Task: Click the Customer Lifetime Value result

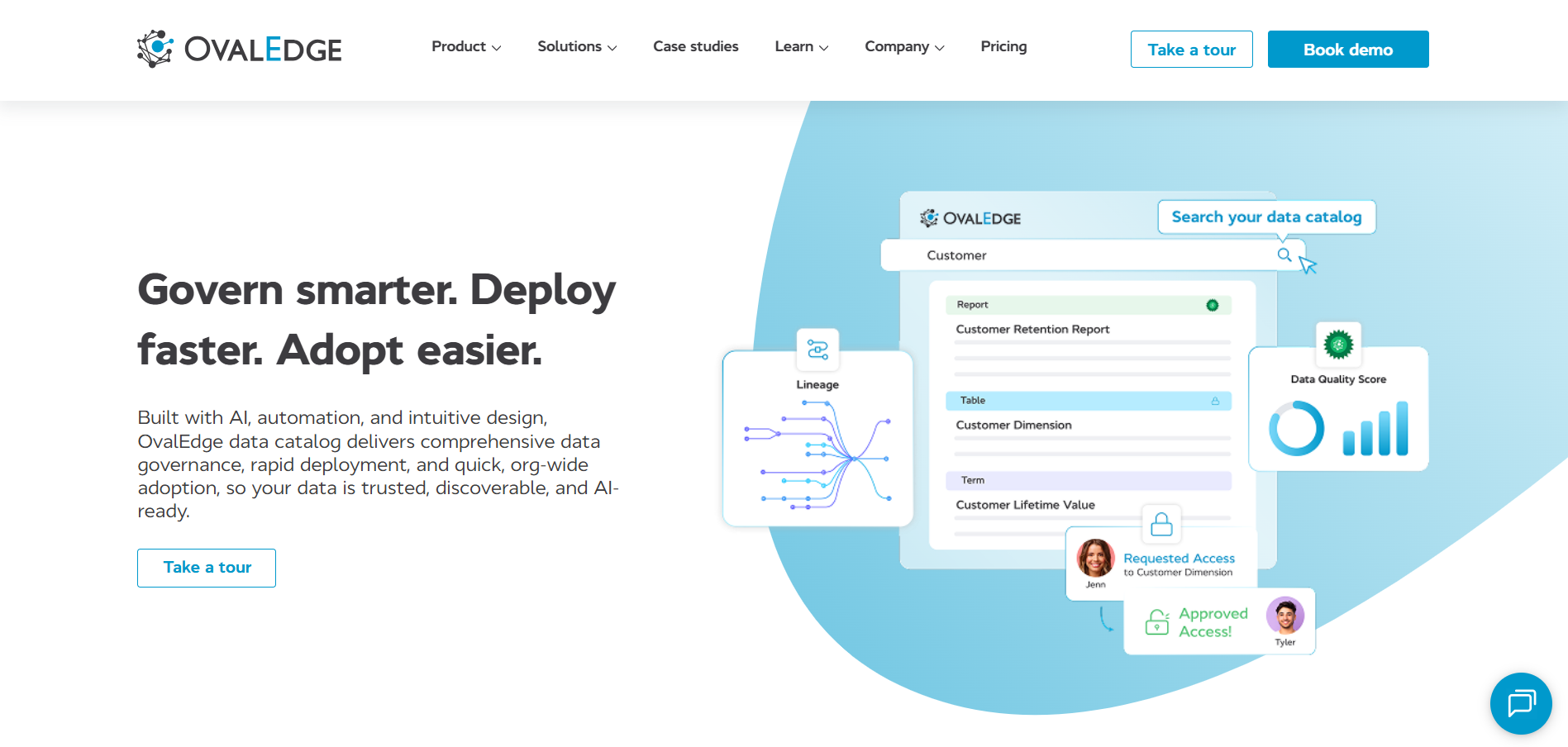Action: coord(1025,505)
